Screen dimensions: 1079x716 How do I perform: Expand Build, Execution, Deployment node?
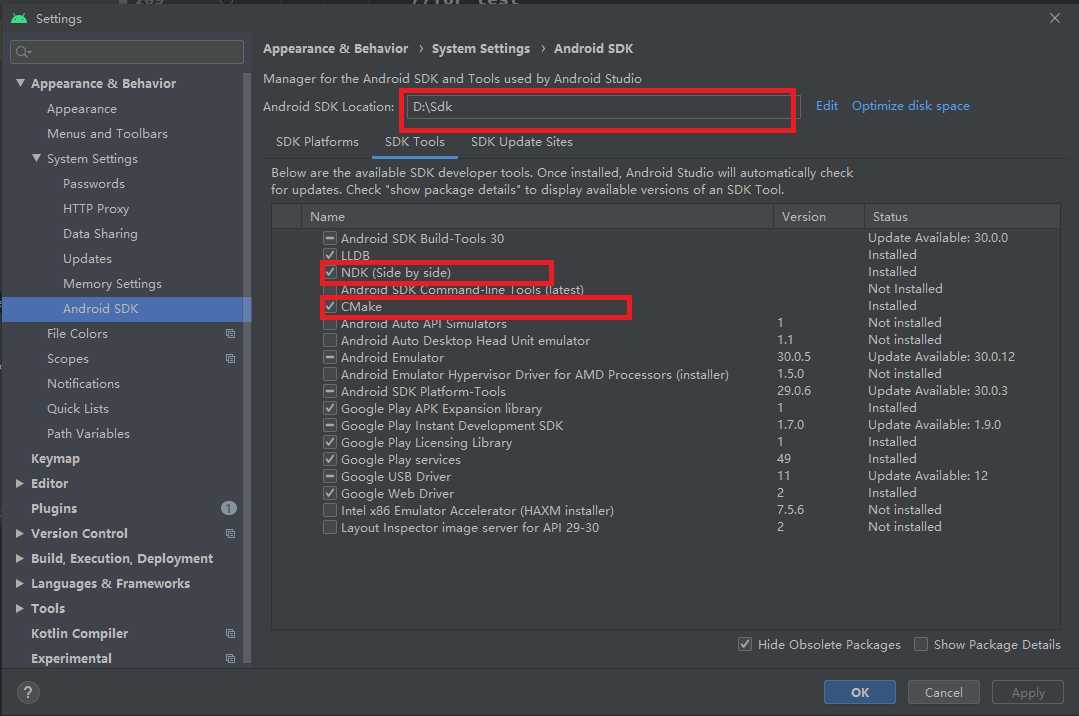point(20,558)
